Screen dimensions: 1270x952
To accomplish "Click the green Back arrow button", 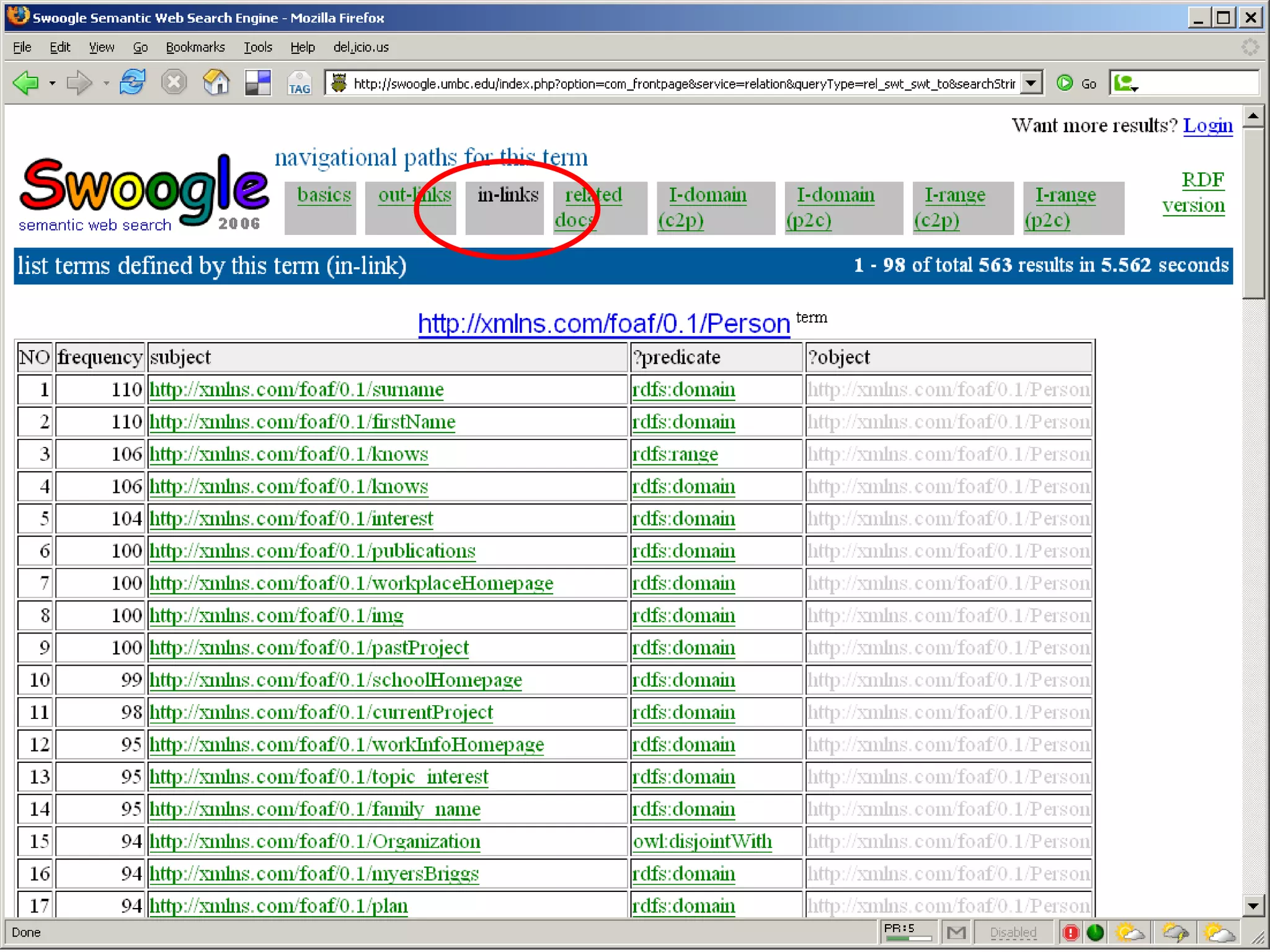I will pos(26,83).
